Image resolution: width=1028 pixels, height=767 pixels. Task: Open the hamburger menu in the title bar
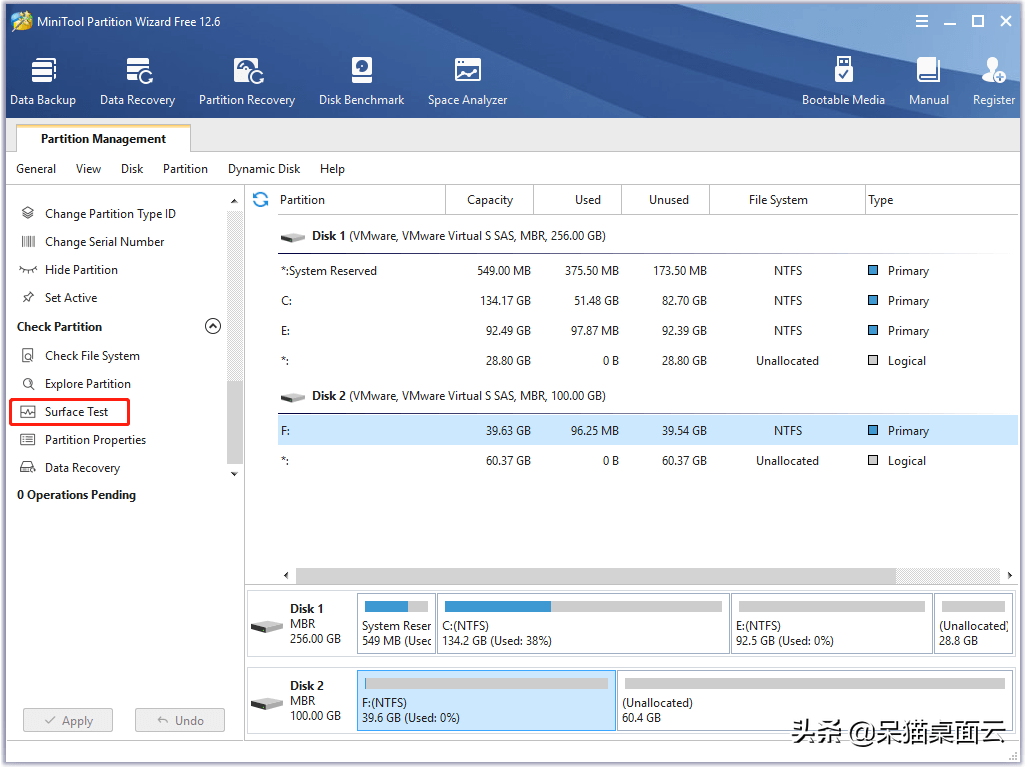click(922, 22)
